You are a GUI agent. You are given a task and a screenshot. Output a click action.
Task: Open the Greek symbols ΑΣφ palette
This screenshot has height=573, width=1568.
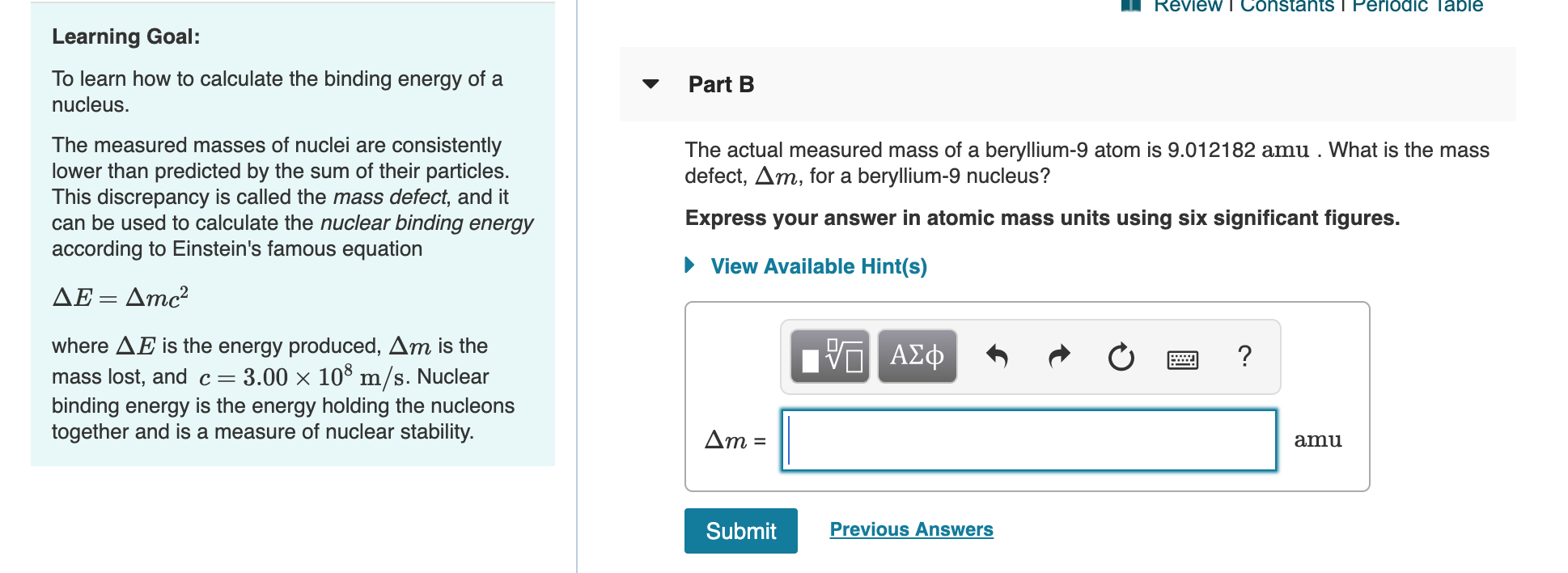coord(916,356)
